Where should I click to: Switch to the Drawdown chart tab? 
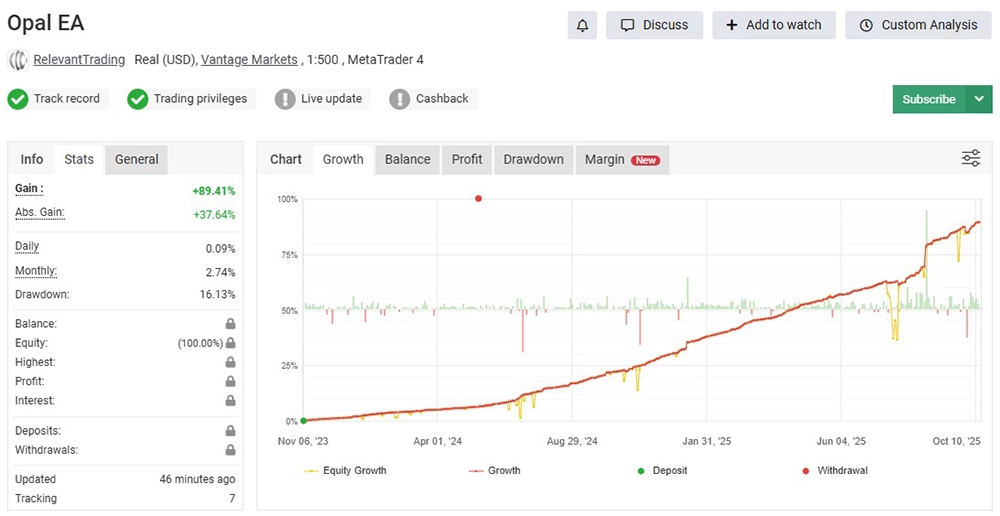click(x=533, y=159)
